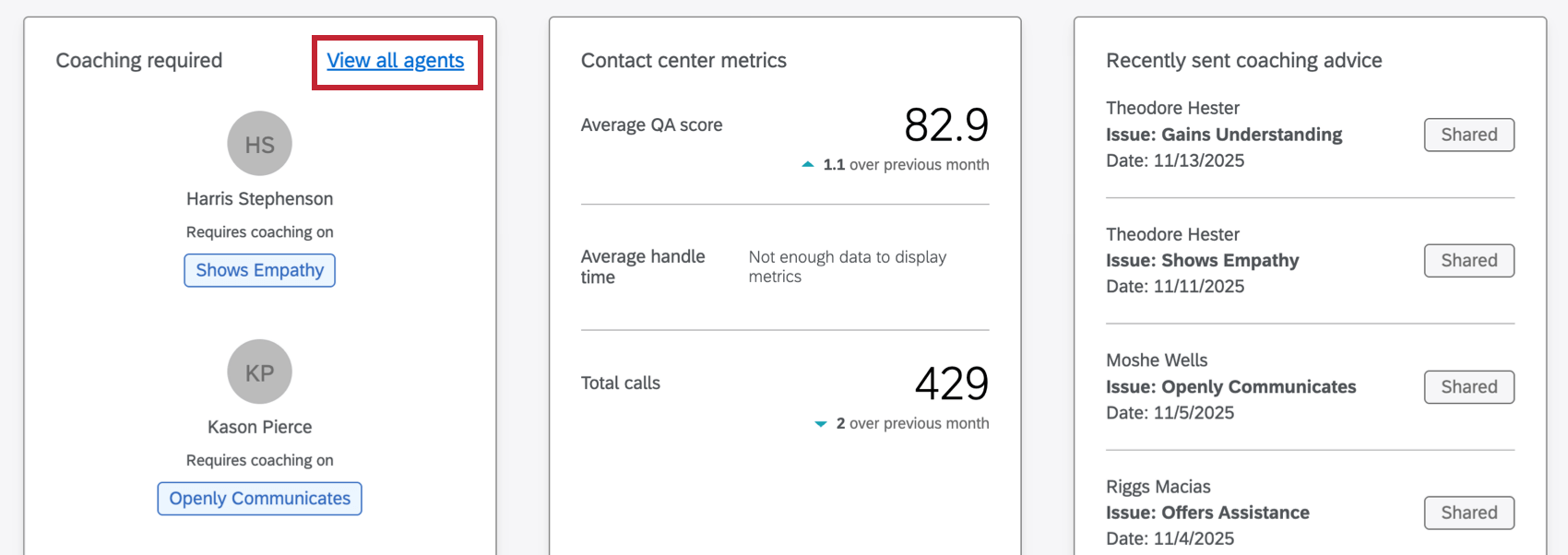Open the View all agents link
The image size is (1568, 555).
click(x=395, y=60)
